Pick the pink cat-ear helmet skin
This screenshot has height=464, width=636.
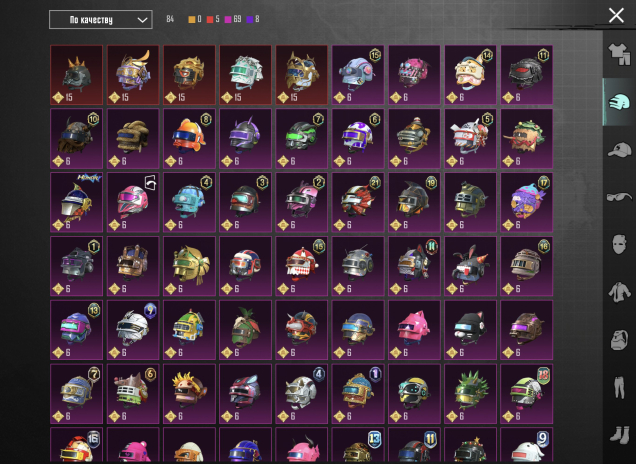point(414,330)
